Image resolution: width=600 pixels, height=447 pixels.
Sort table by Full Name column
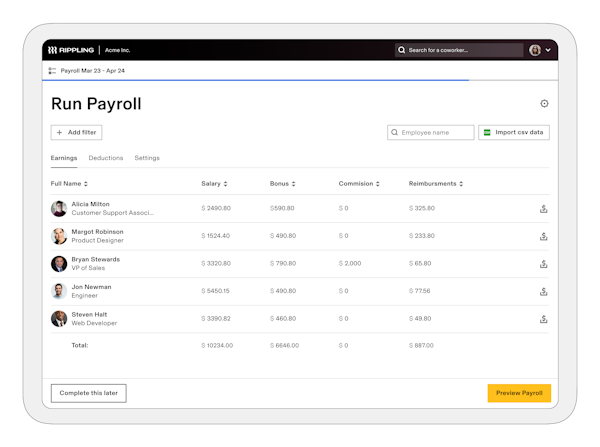tap(69, 184)
